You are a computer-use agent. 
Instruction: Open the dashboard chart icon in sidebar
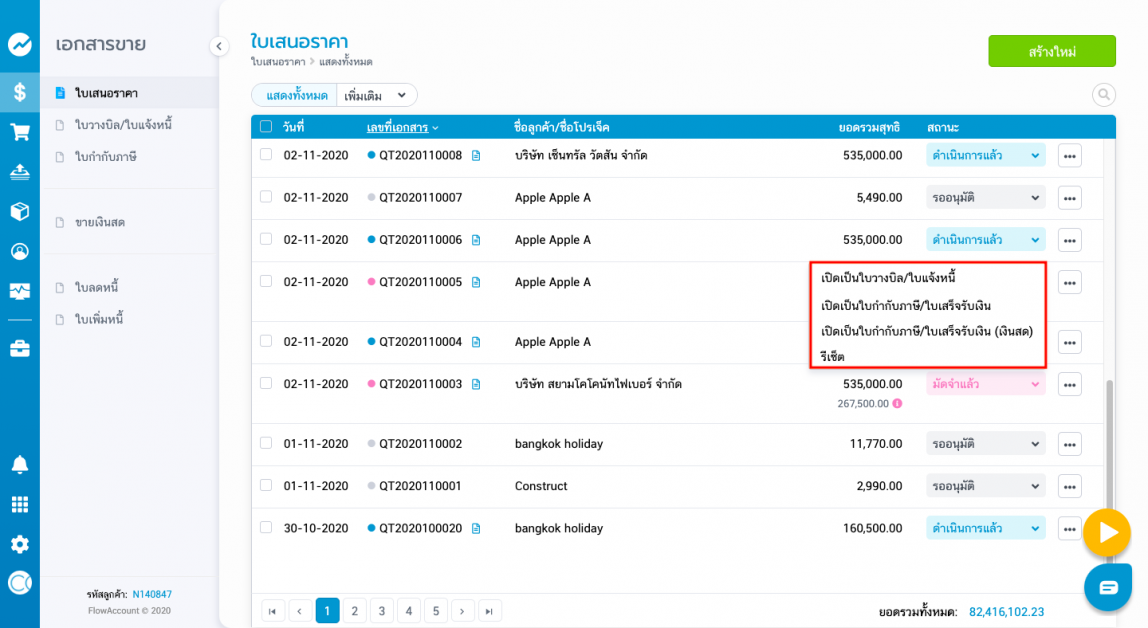[x=20, y=45]
